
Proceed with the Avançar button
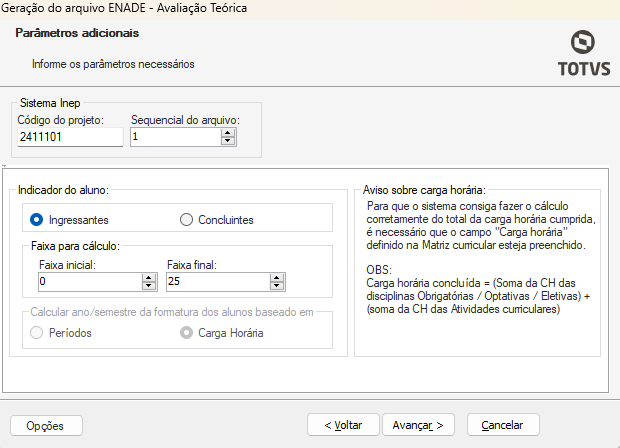(x=424, y=425)
